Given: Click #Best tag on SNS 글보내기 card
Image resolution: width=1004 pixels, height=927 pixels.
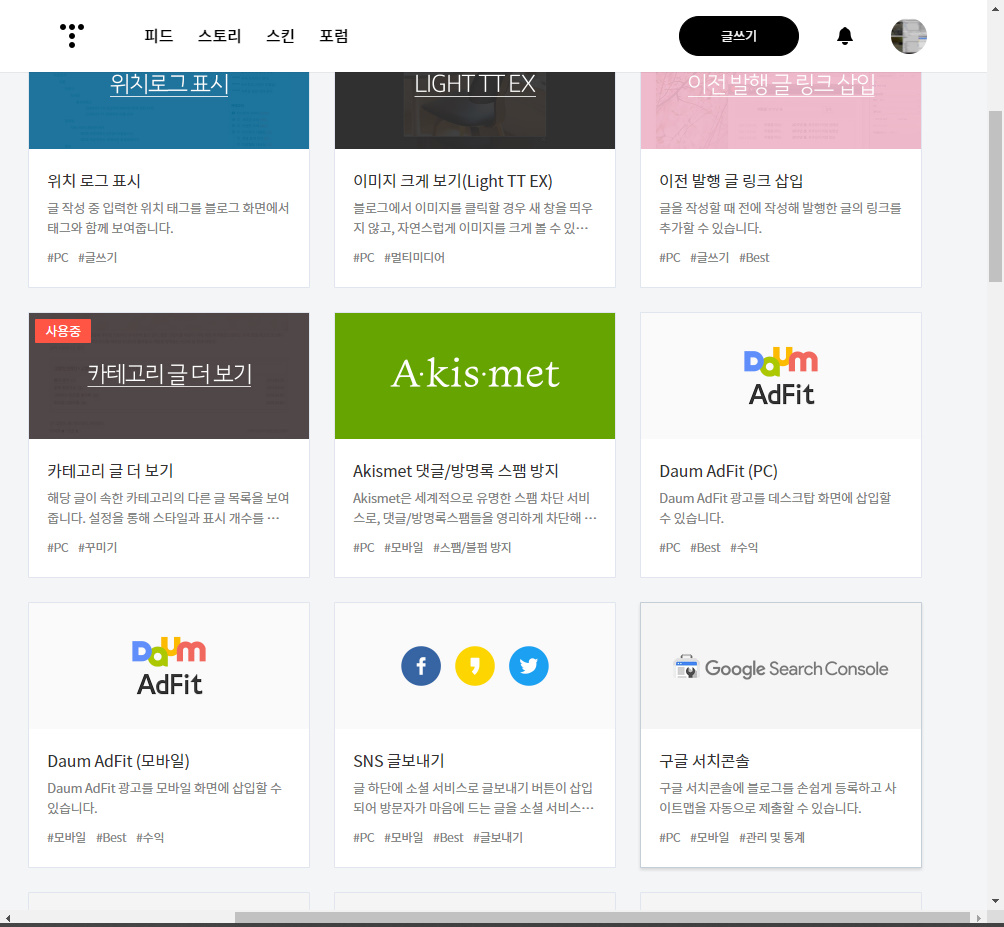Looking at the screenshot, I should click(448, 837).
